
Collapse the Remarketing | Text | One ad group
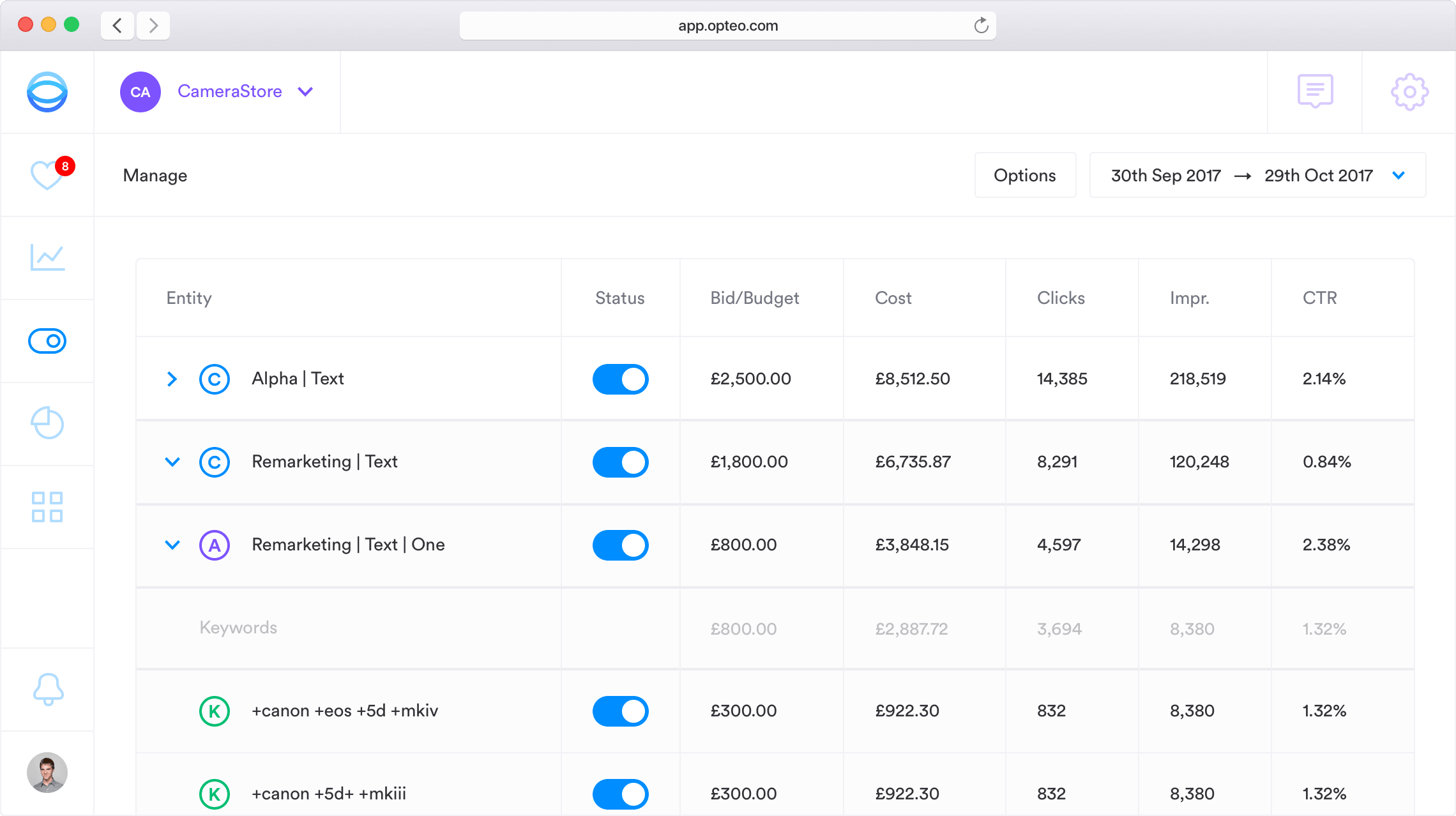pos(172,545)
